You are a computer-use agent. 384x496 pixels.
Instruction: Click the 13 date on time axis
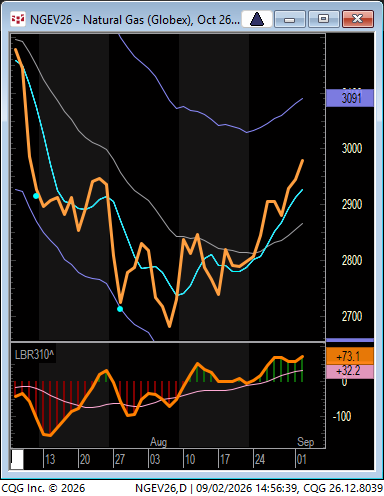50,460
